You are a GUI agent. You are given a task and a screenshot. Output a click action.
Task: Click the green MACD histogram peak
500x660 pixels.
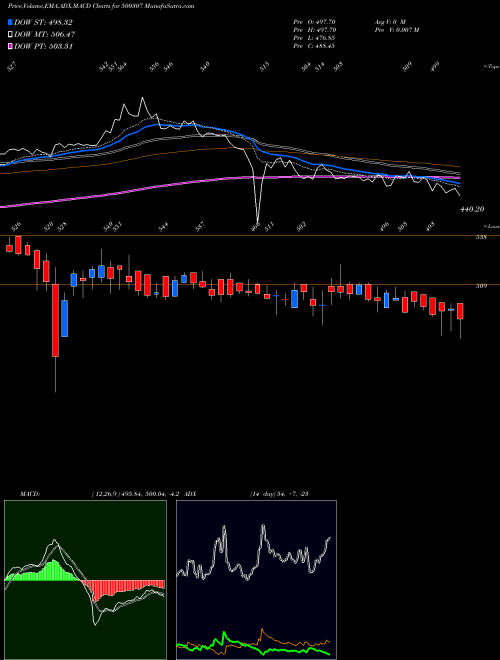53,570
